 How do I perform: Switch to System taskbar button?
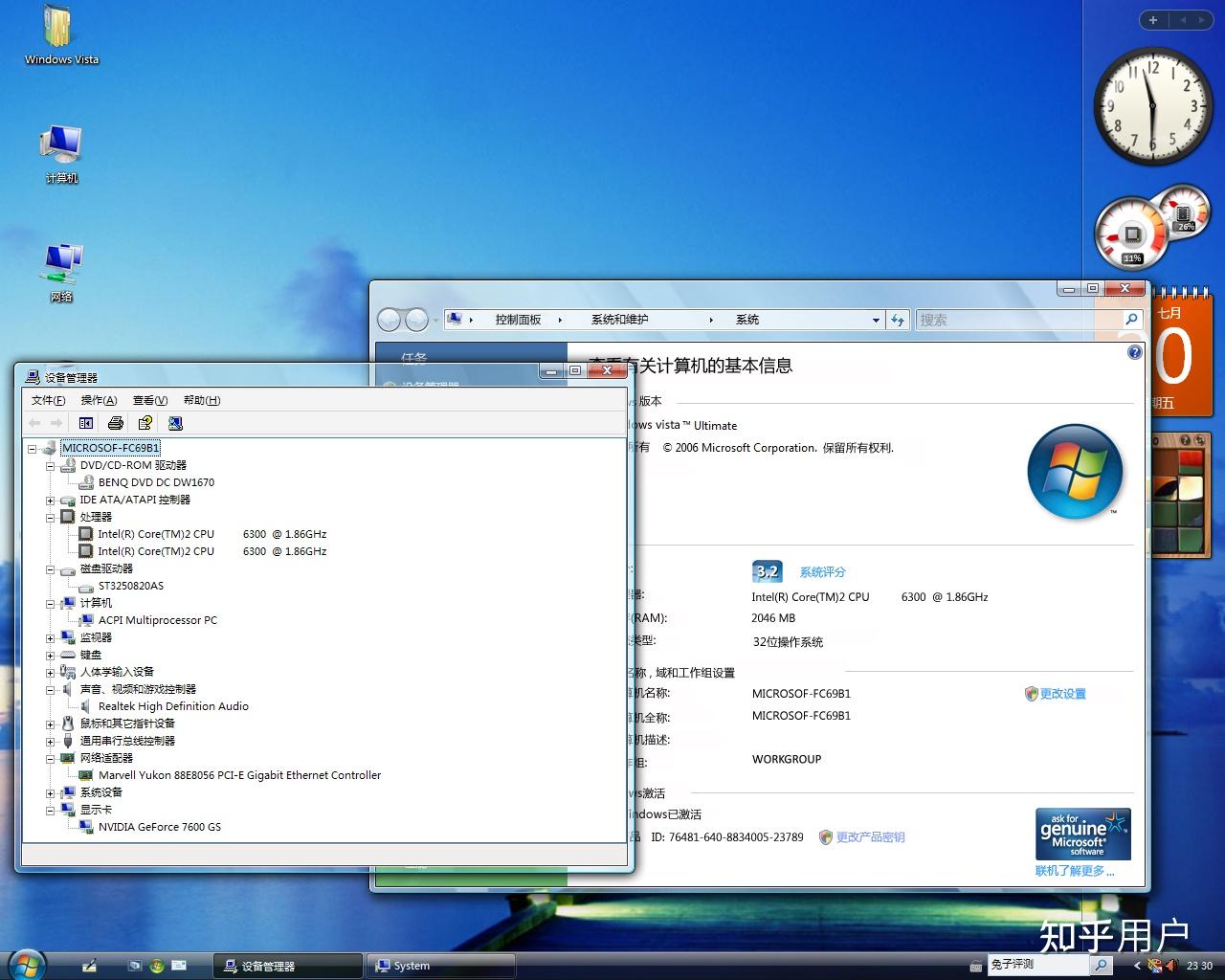441,966
